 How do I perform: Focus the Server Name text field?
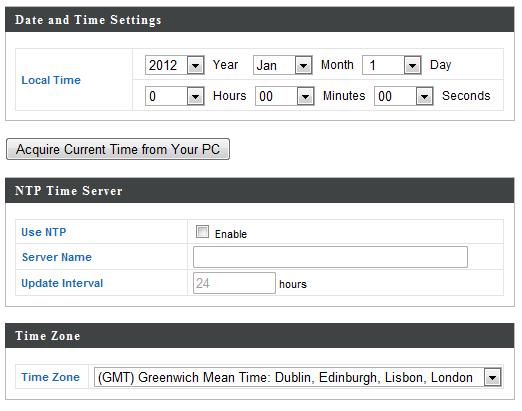click(x=330, y=257)
